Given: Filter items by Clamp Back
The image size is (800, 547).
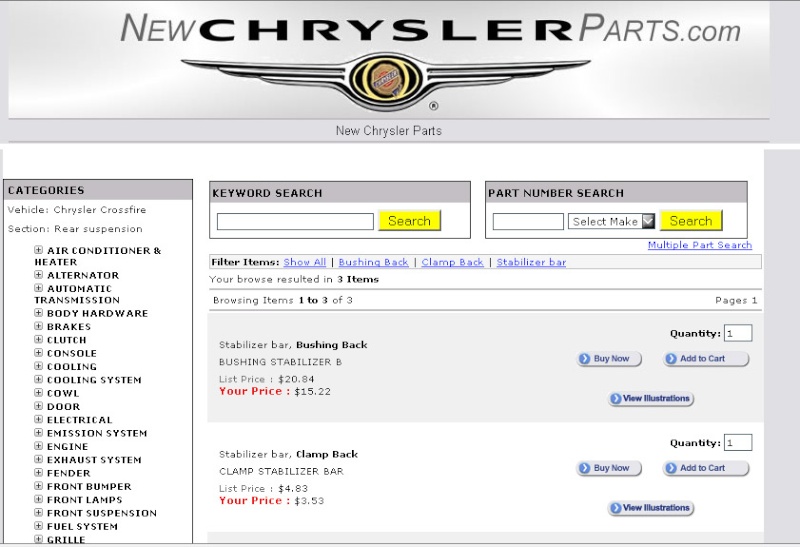Looking at the screenshot, I should (453, 262).
